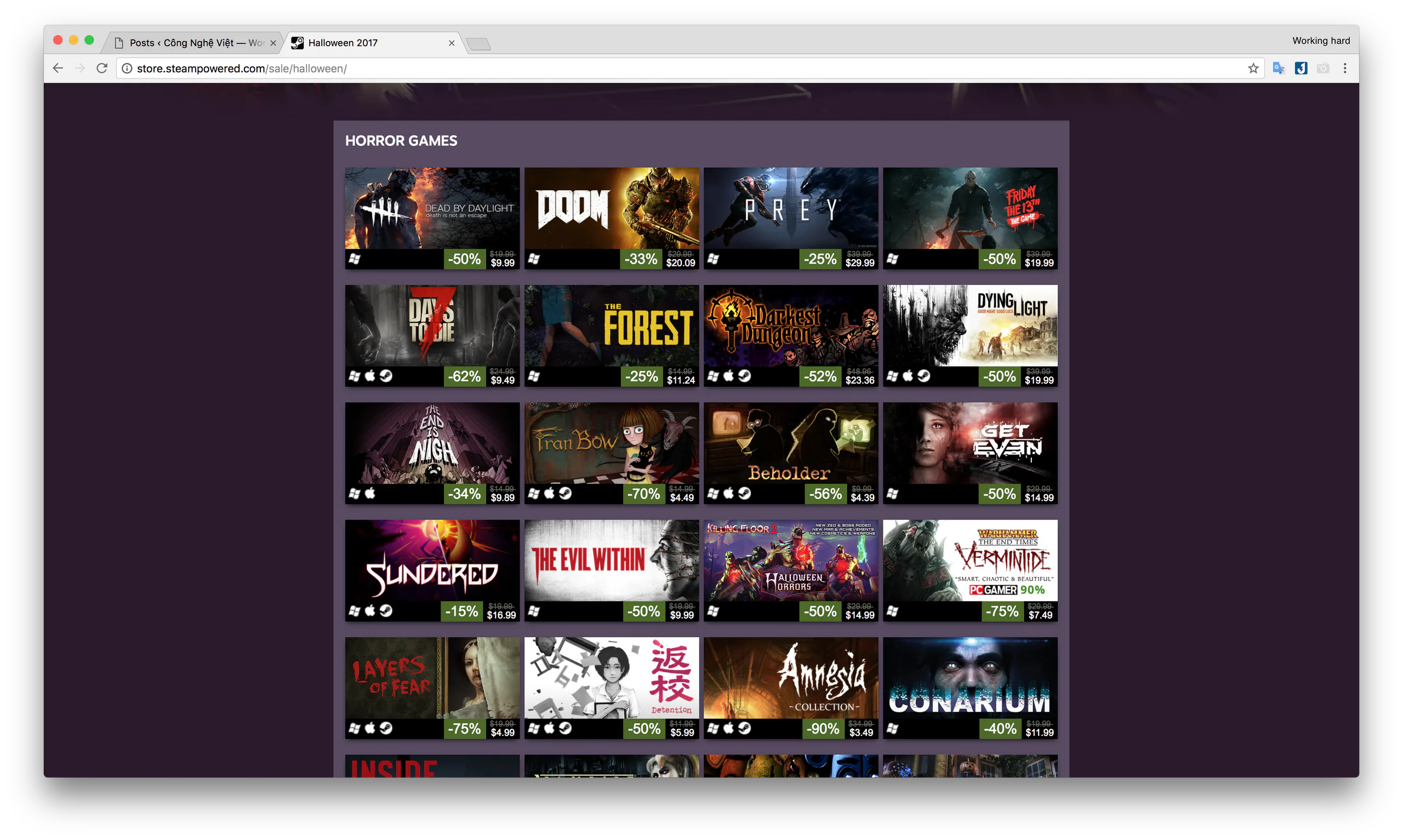This screenshot has height=840, width=1403.
Task: Open the Chrome three-dot menu
Action: (x=1345, y=68)
